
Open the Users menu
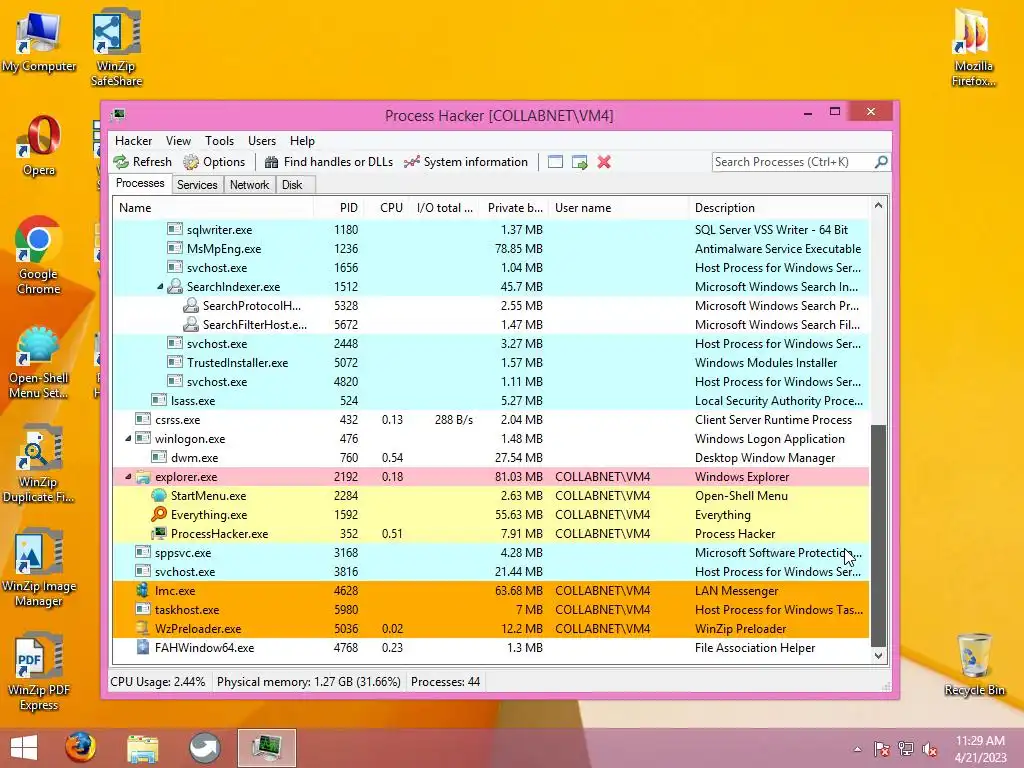[x=262, y=141]
